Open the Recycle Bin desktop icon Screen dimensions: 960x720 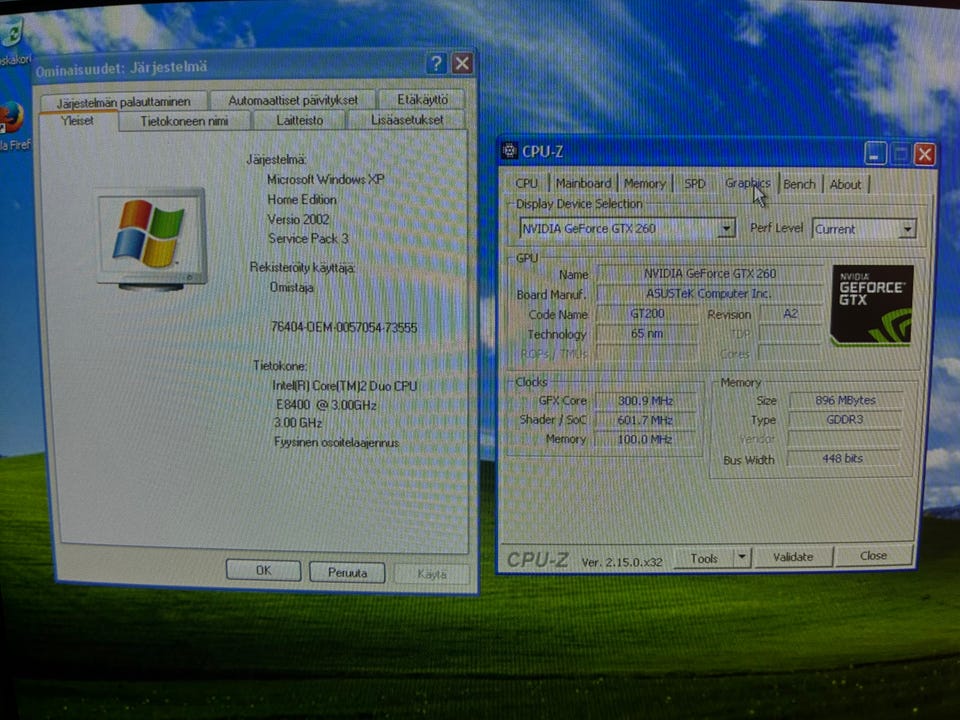12,42
